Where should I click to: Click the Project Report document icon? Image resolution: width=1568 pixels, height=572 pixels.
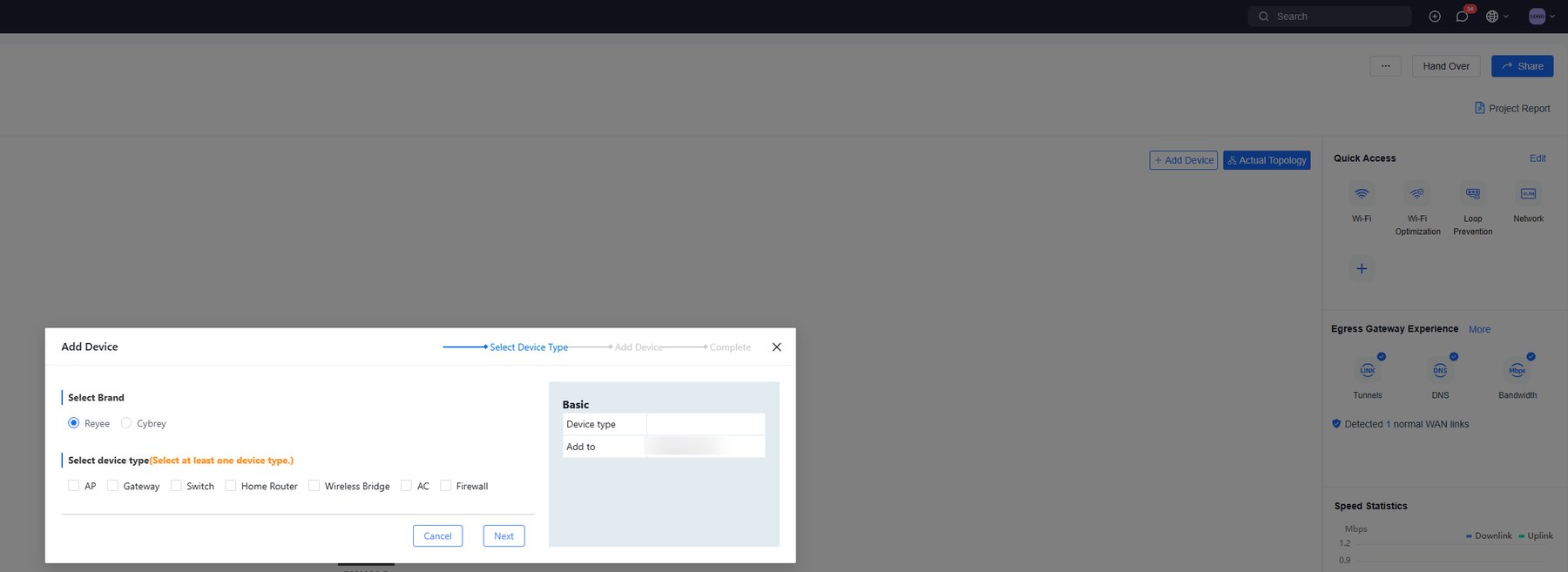(x=1479, y=108)
